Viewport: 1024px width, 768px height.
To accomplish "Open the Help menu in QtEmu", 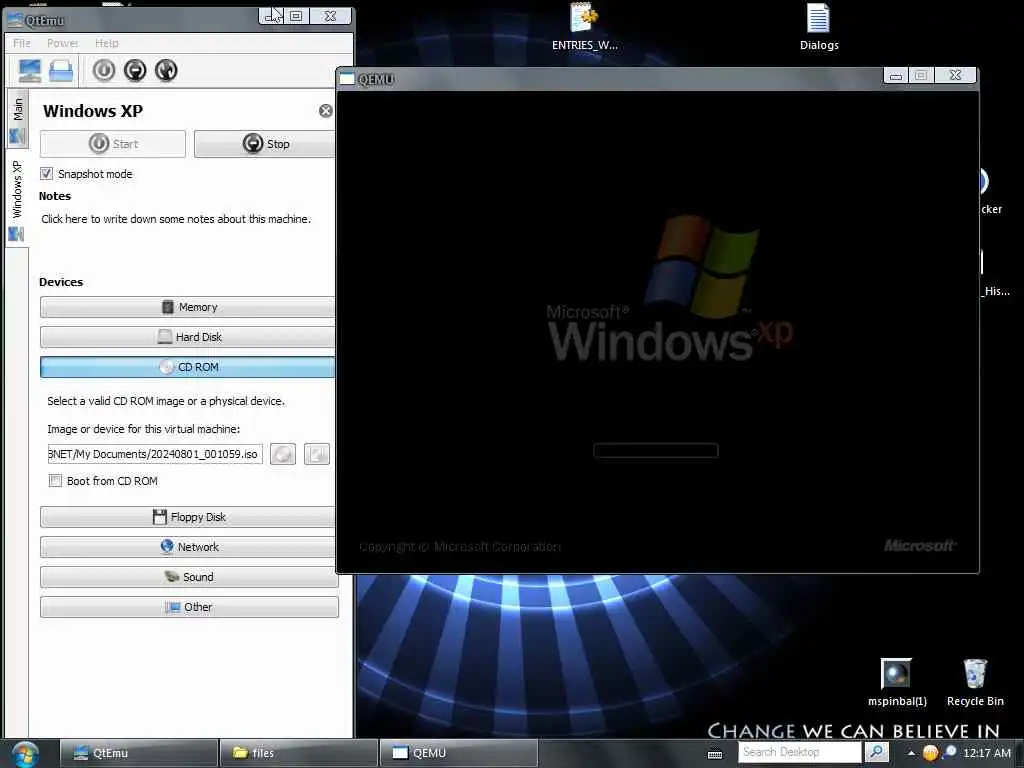I will pyautogui.click(x=106, y=43).
